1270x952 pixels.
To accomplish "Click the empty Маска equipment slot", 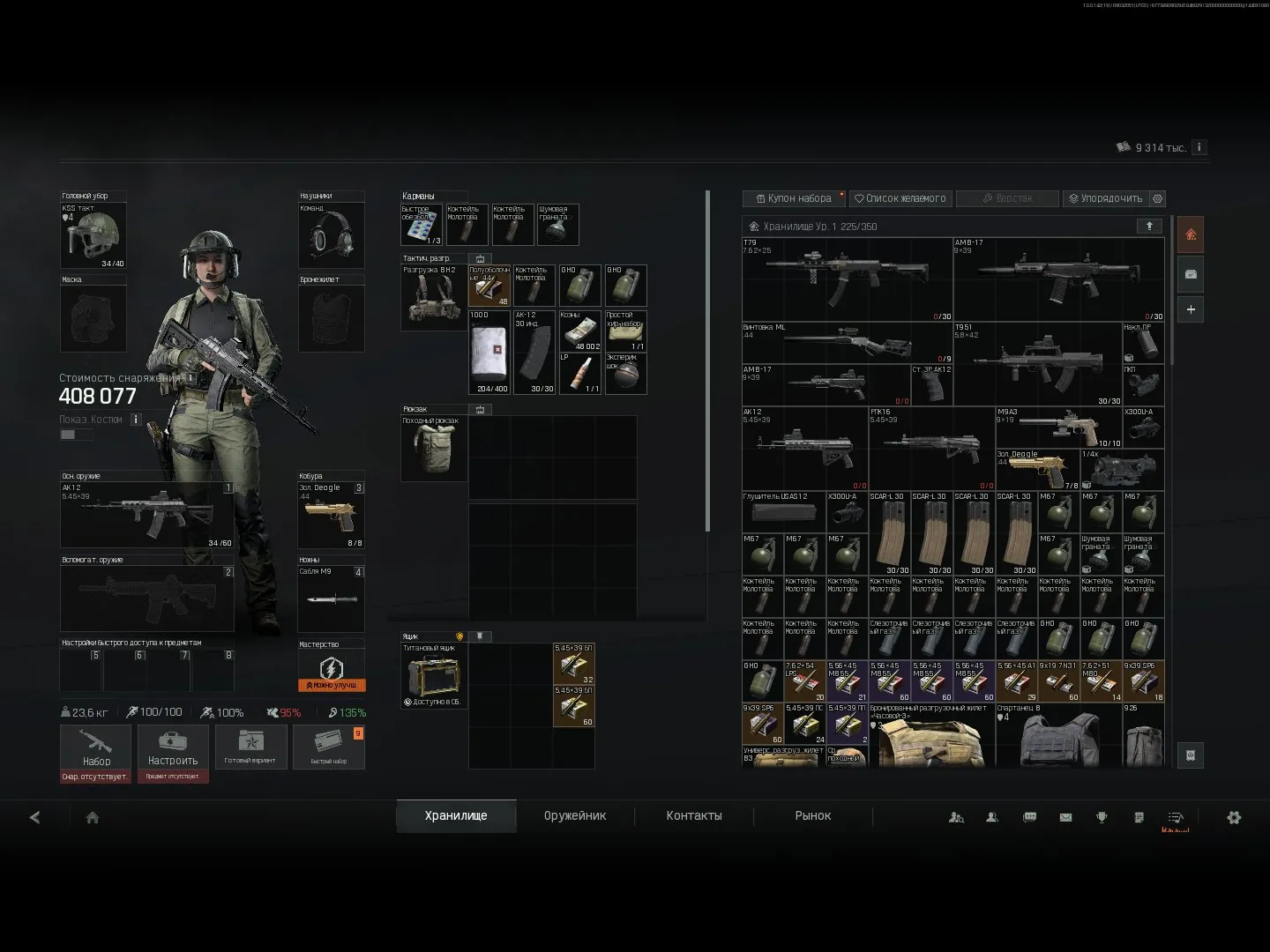I will tap(93, 318).
